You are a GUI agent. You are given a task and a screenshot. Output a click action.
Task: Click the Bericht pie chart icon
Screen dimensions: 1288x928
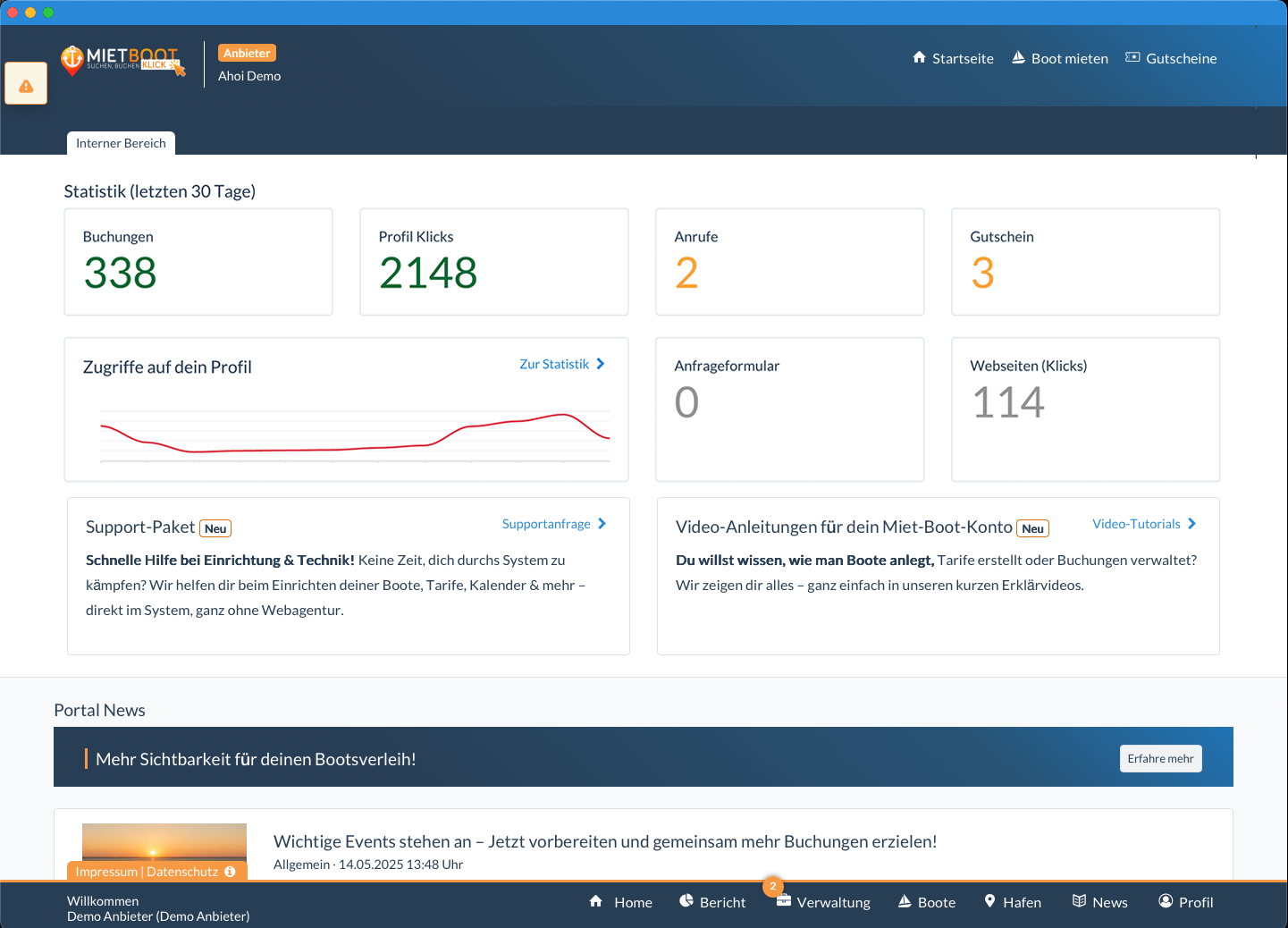click(686, 901)
